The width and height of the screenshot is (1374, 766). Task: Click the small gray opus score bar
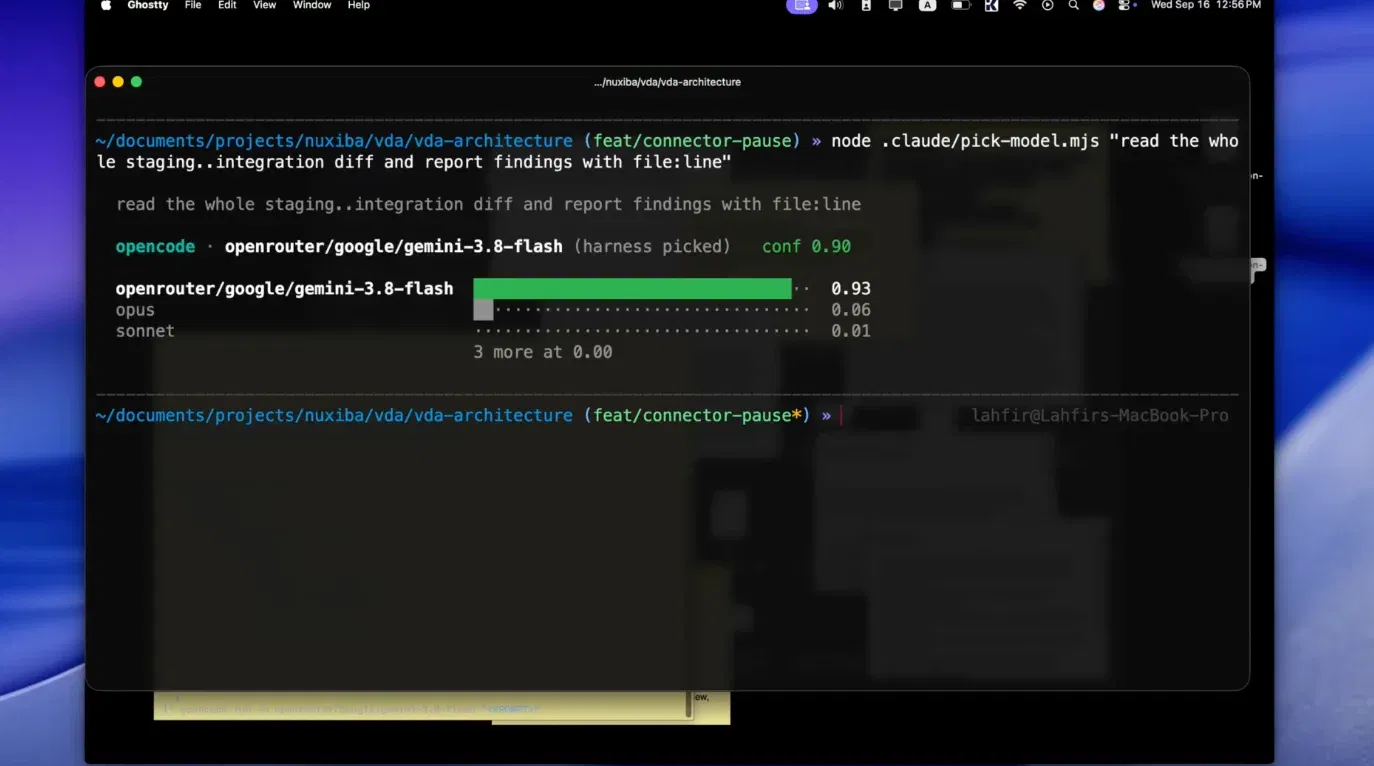click(483, 310)
